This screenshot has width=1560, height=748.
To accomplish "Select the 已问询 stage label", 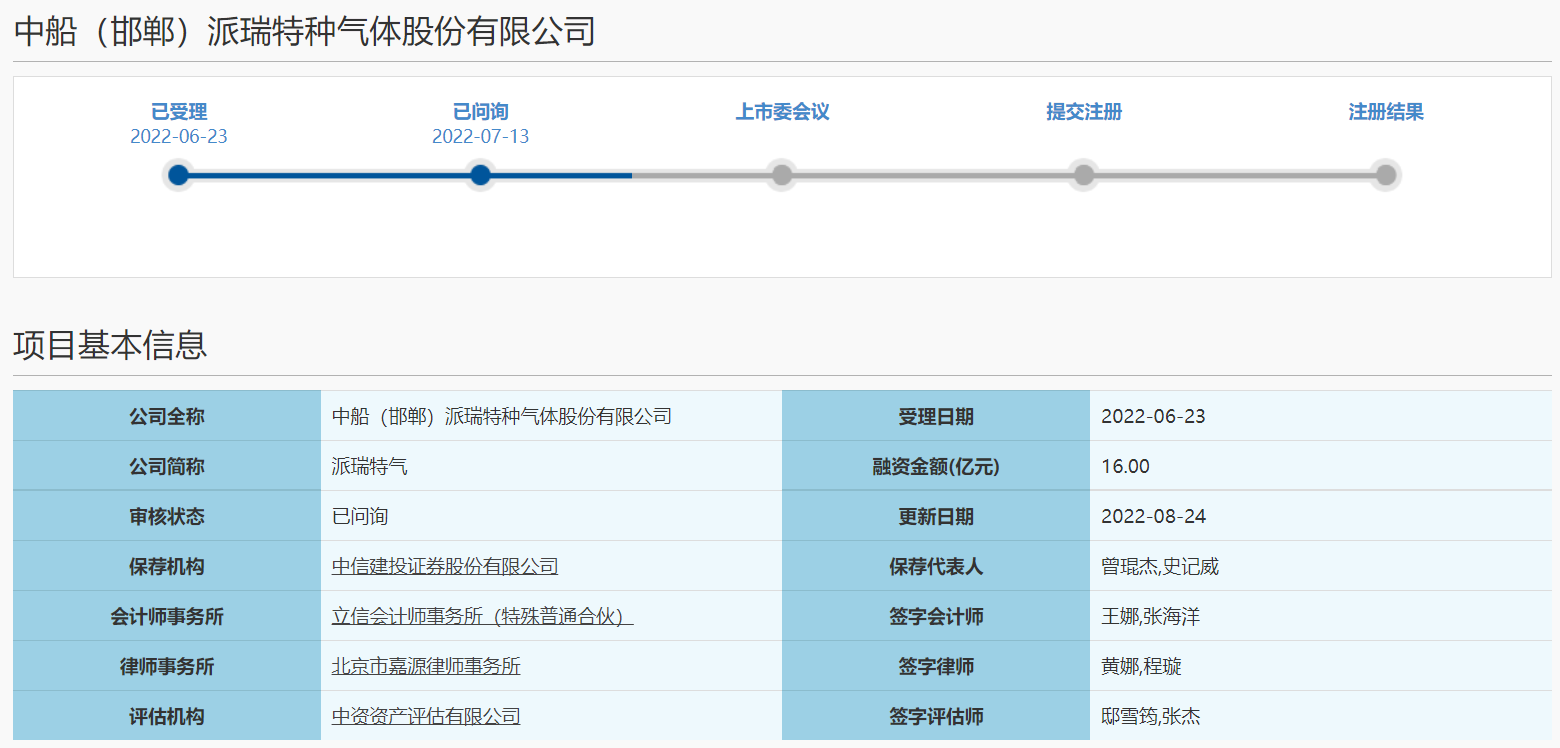I will click(481, 112).
